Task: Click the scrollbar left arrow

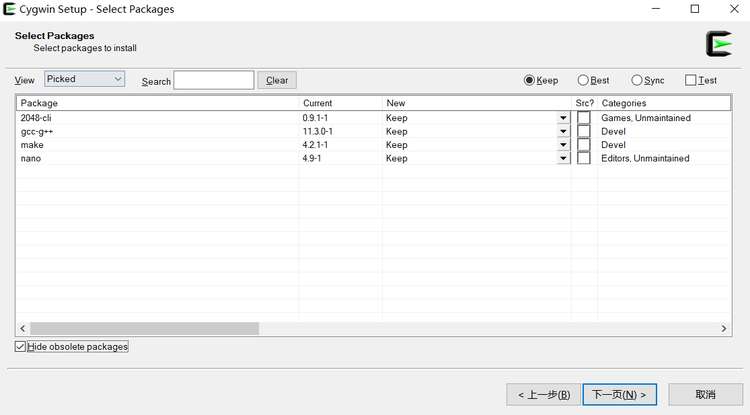Action: (x=22, y=328)
